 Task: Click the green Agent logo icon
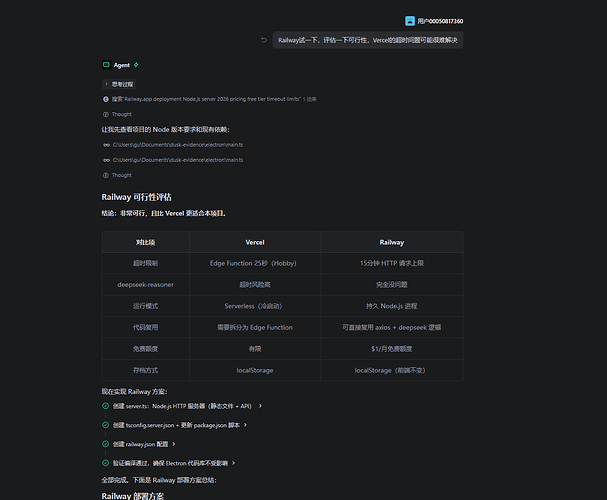106,65
